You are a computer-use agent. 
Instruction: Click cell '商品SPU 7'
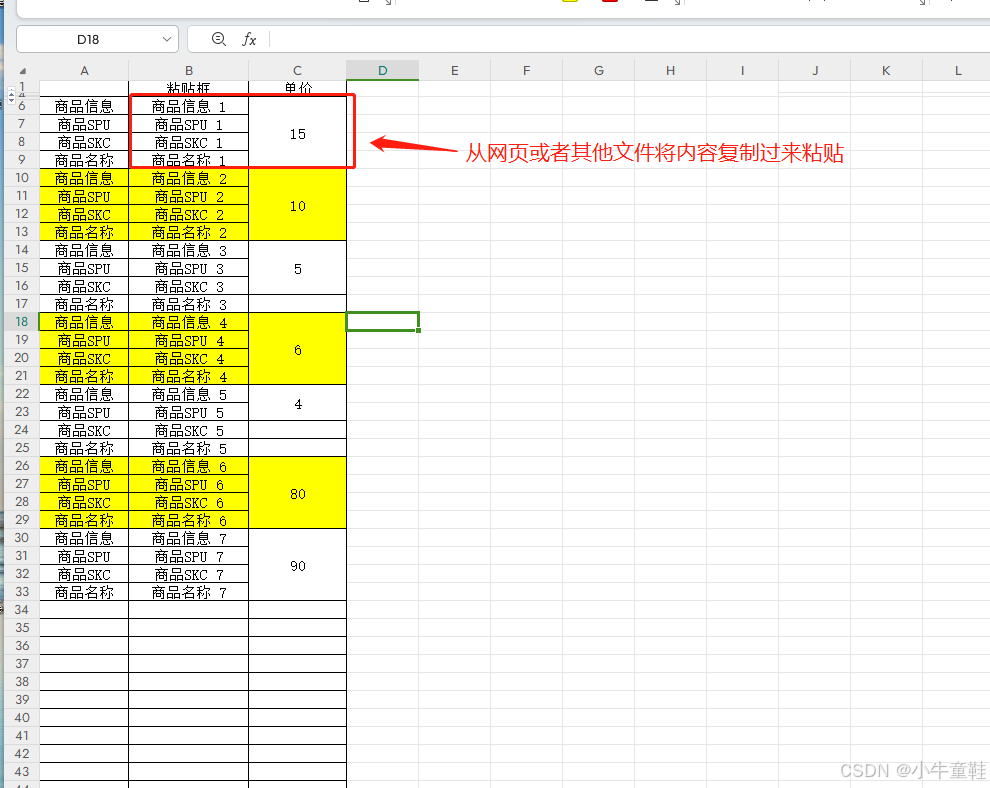pos(189,556)
